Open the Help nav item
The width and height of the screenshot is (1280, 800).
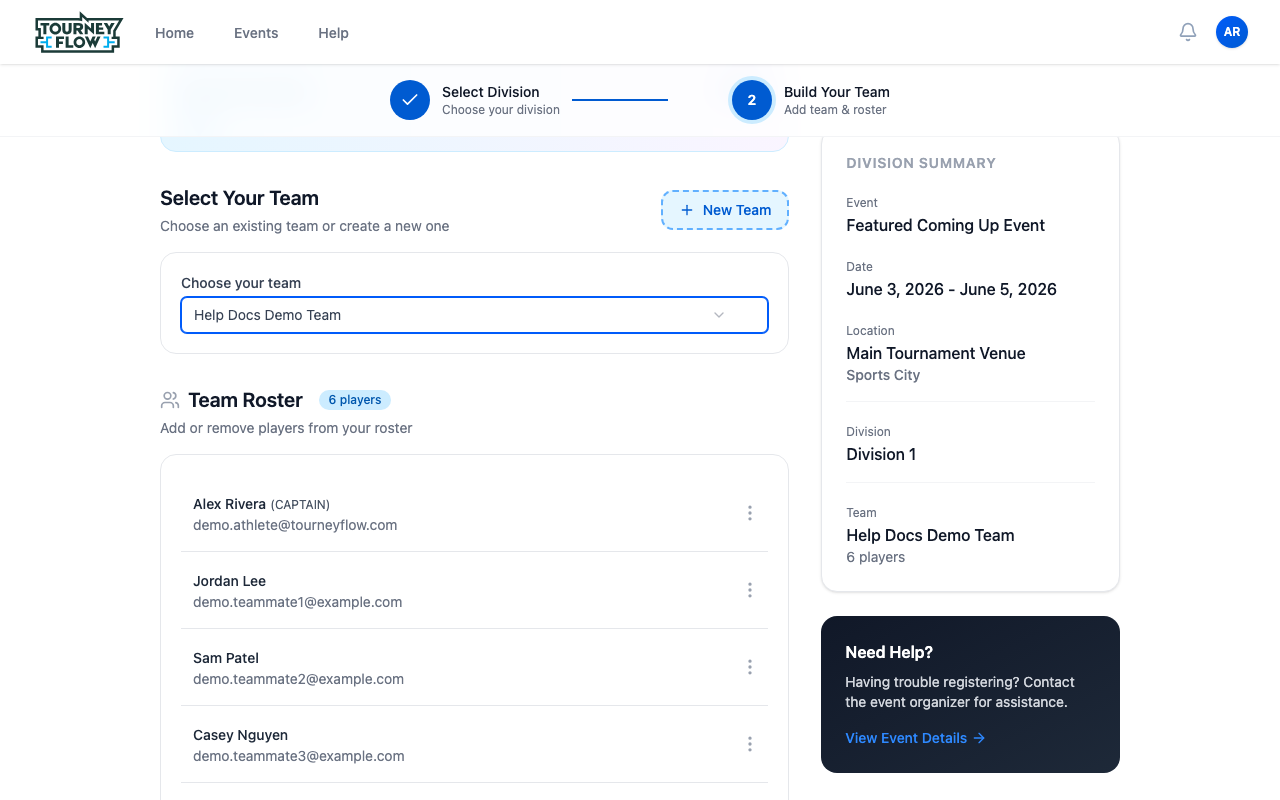tap(333, 33)
